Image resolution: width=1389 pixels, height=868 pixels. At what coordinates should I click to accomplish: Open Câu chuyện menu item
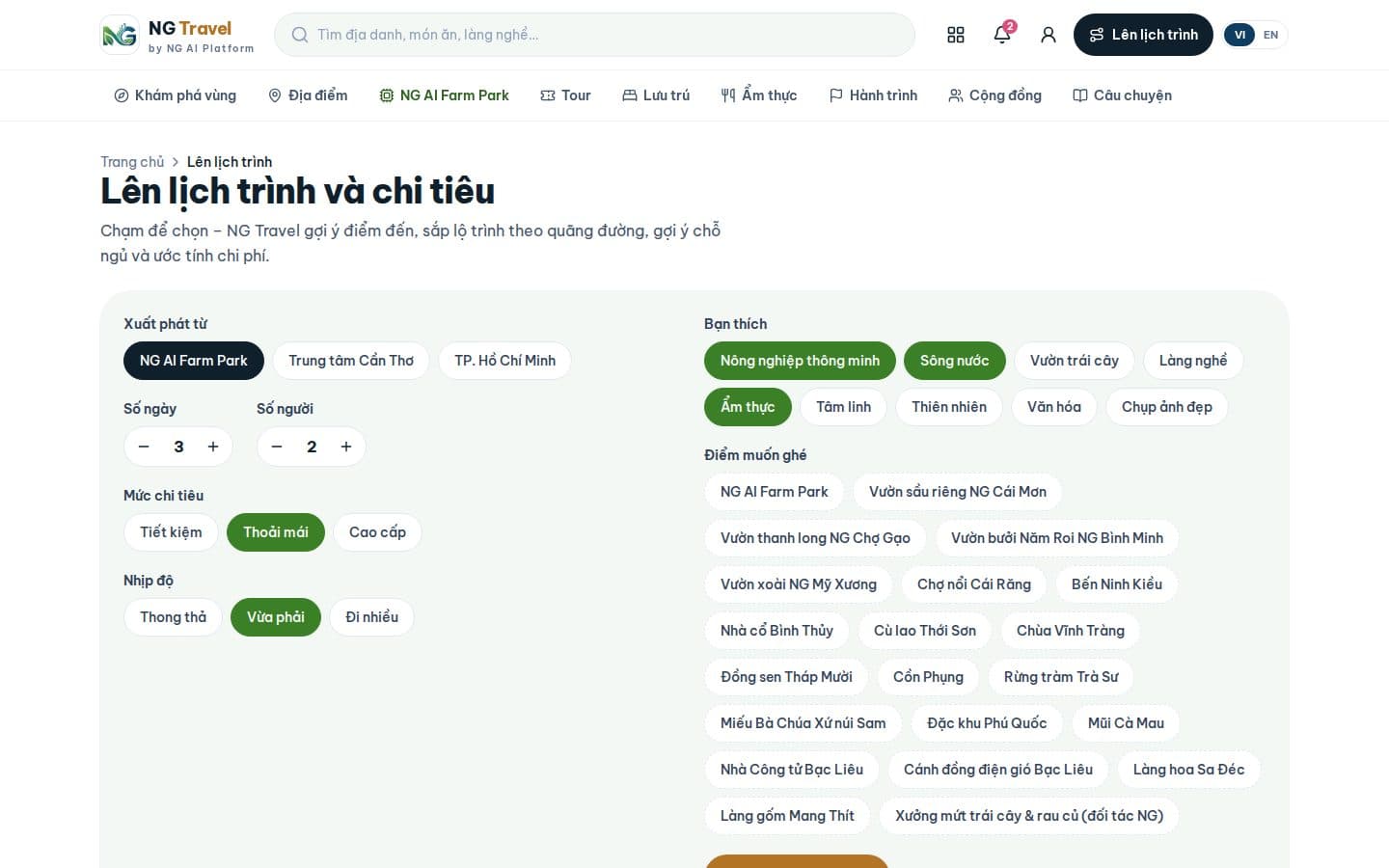pos(1123,95)
